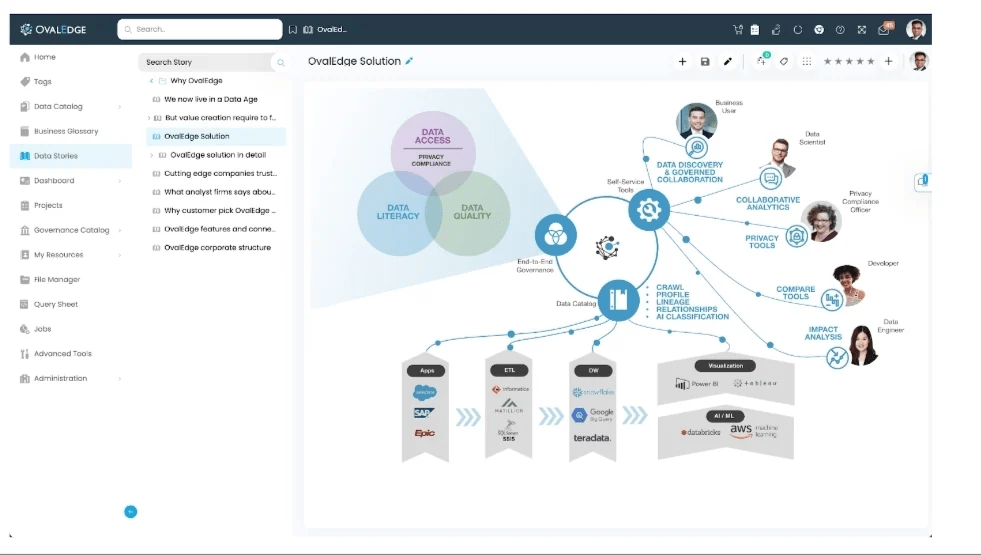This screenshot has width=981, height=555.
Task: Click the Search Story input field
Action: click(x=204, y=62)
